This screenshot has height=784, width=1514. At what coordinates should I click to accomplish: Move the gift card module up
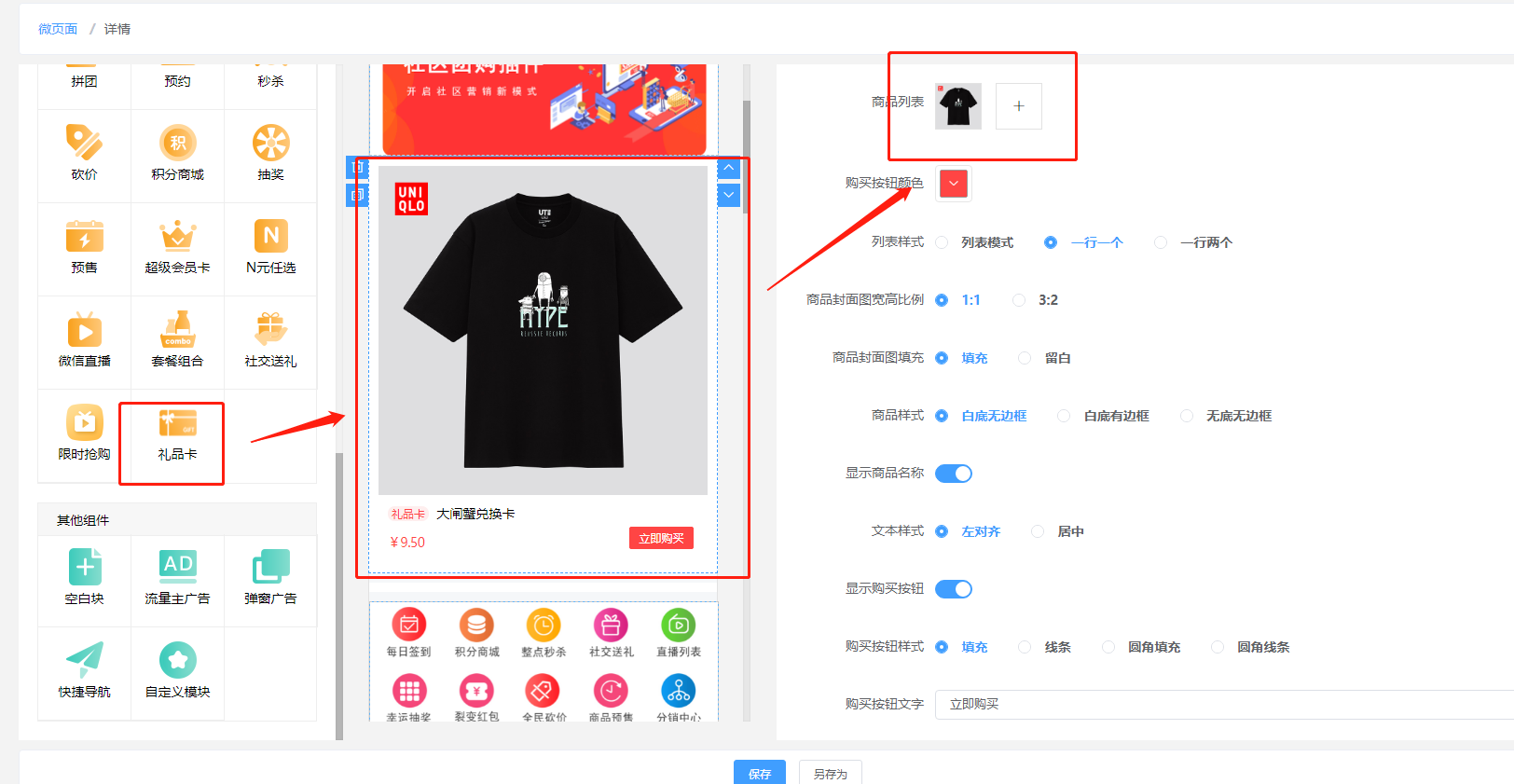729,169
